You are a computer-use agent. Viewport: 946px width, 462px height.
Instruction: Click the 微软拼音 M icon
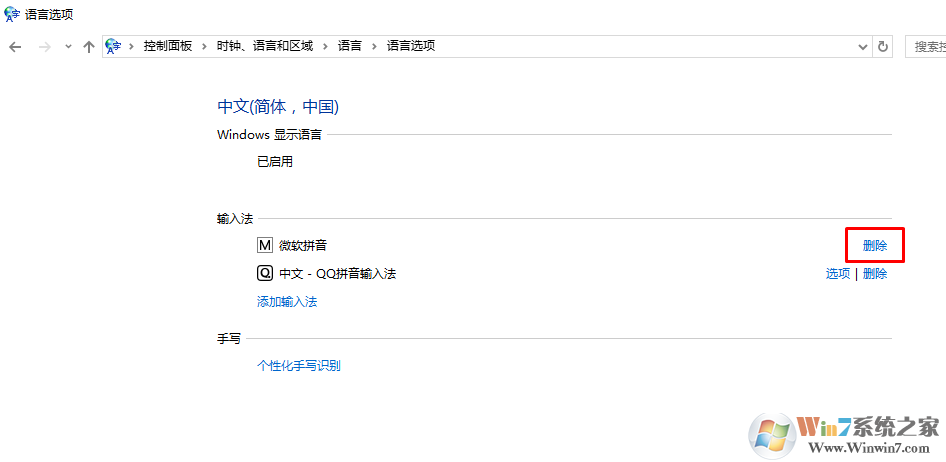[x=265, y=245]
